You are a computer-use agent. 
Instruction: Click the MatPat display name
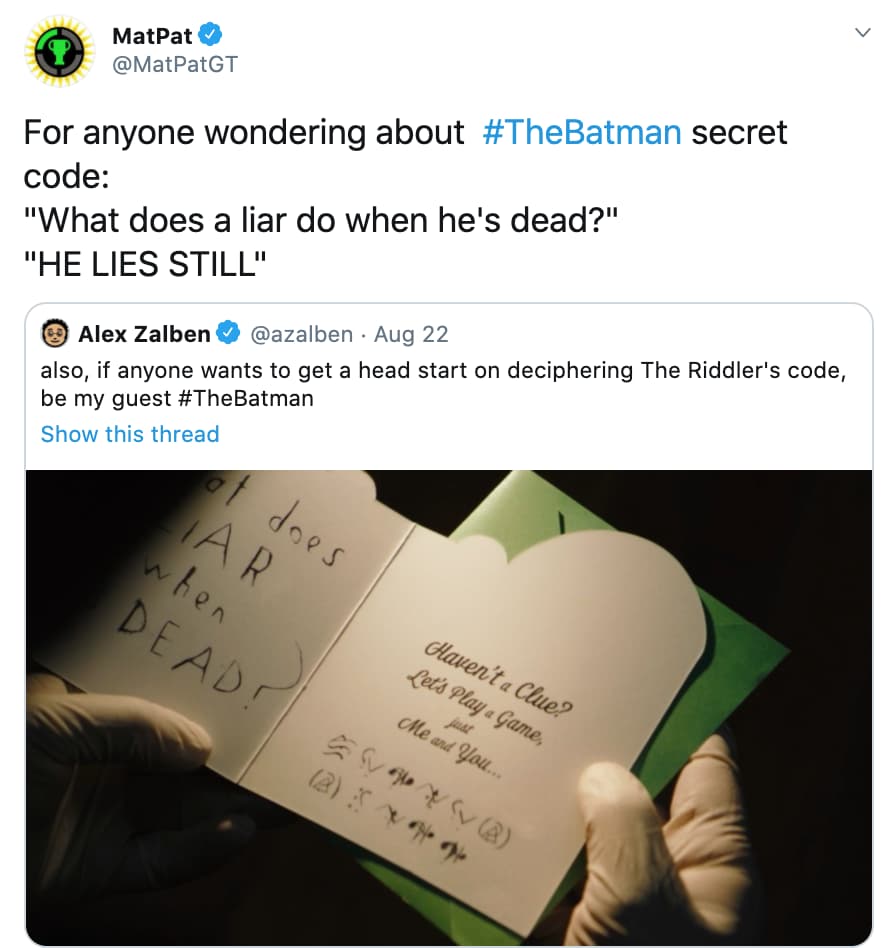(x=152, y=36)
